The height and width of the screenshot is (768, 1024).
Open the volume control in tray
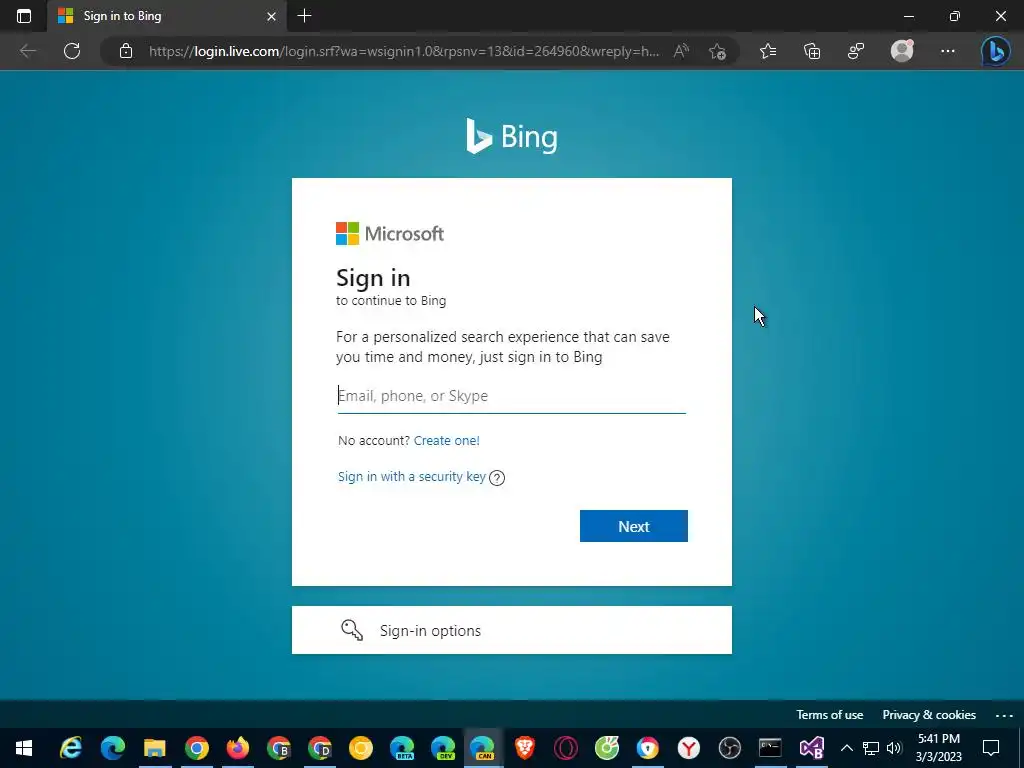(894, 748)
